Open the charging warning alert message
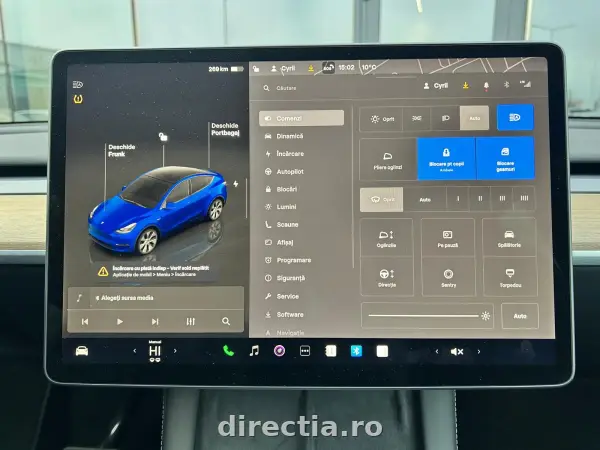 (155, 271)
